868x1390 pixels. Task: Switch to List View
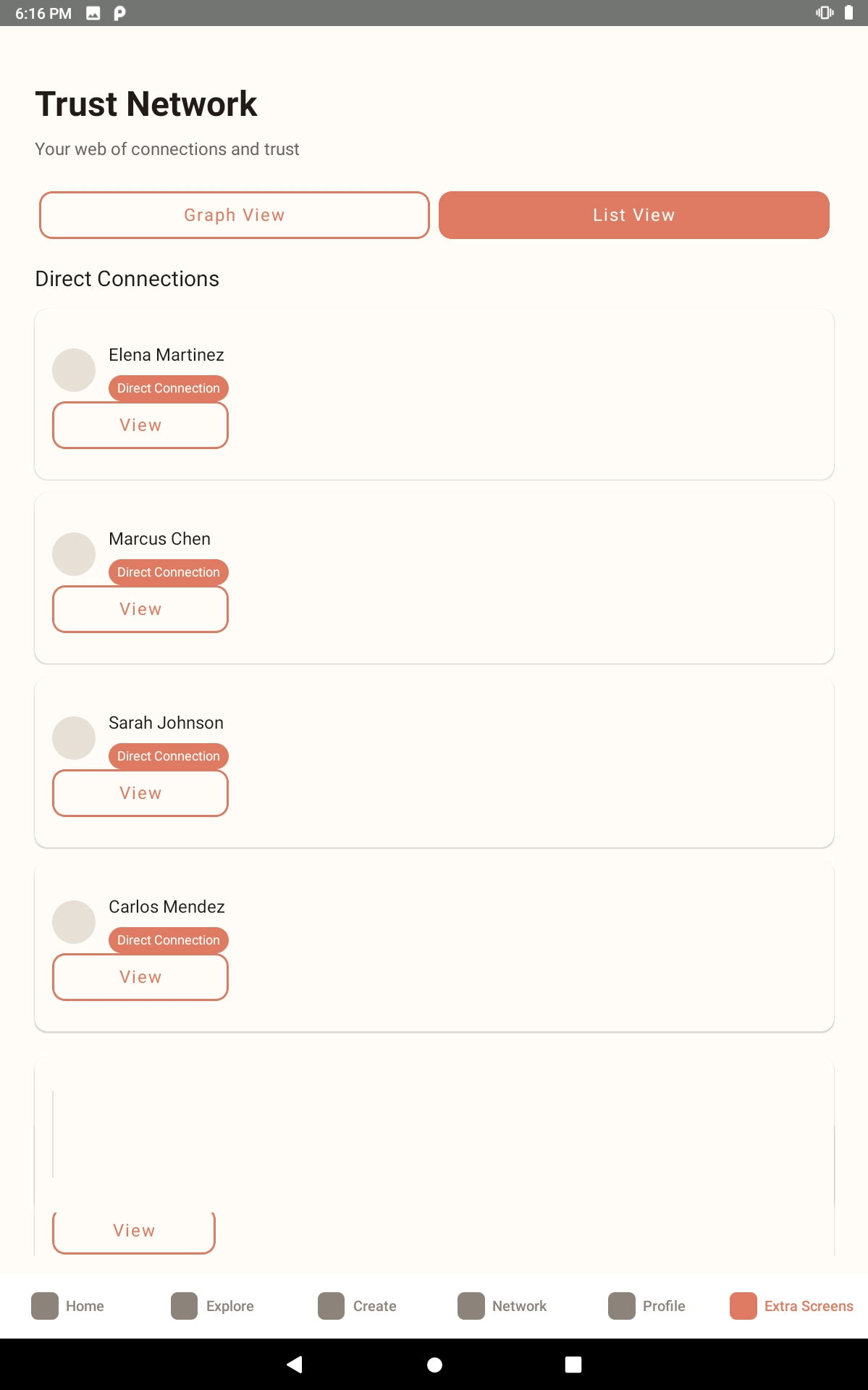[x=633, y=215]
